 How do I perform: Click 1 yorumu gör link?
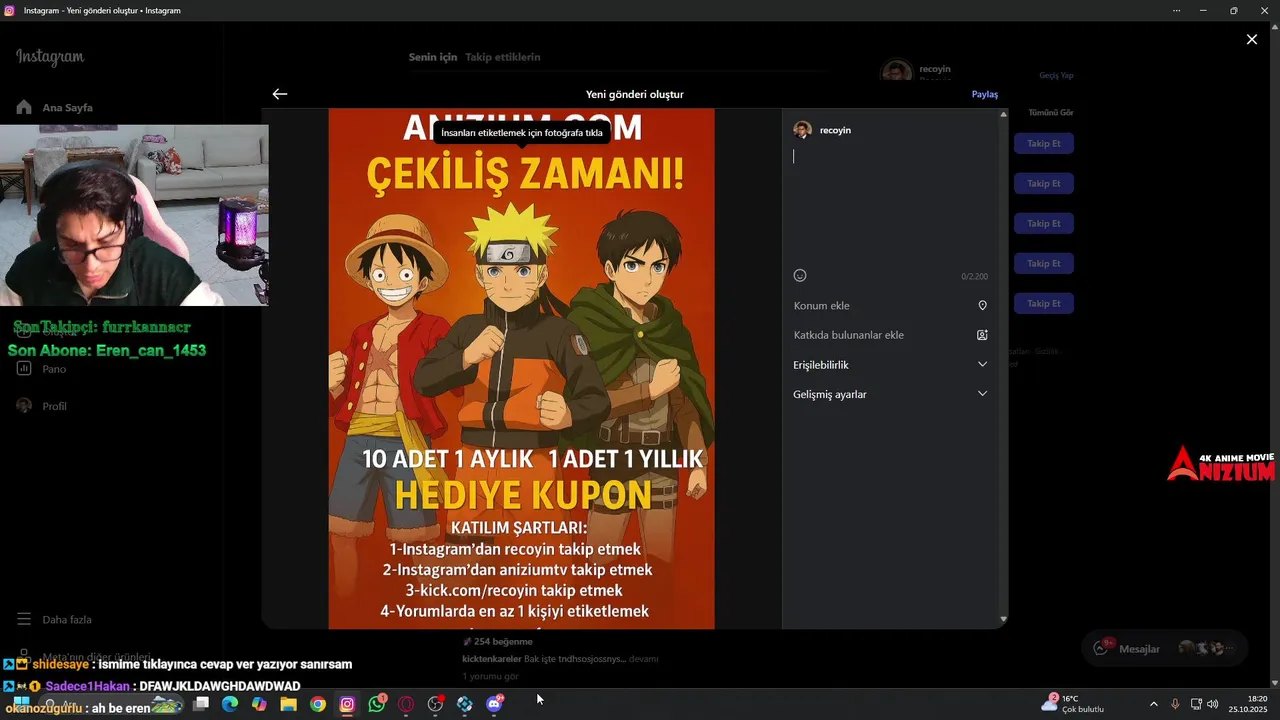[x=490, y=677]
